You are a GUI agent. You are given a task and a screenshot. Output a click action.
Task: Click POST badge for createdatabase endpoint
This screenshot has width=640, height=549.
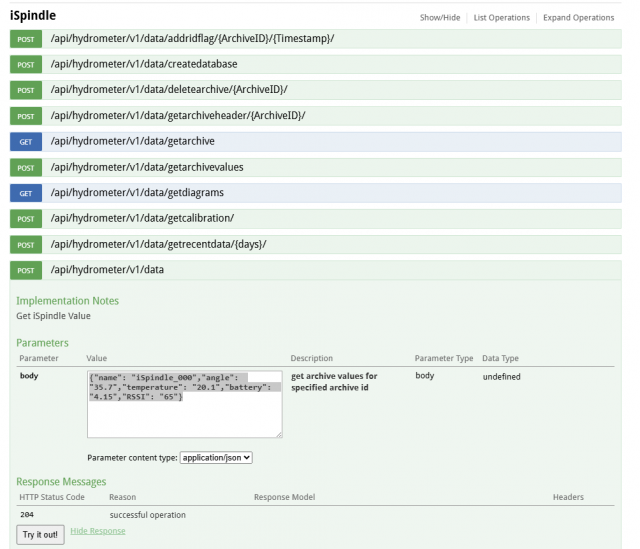(26, 64)
